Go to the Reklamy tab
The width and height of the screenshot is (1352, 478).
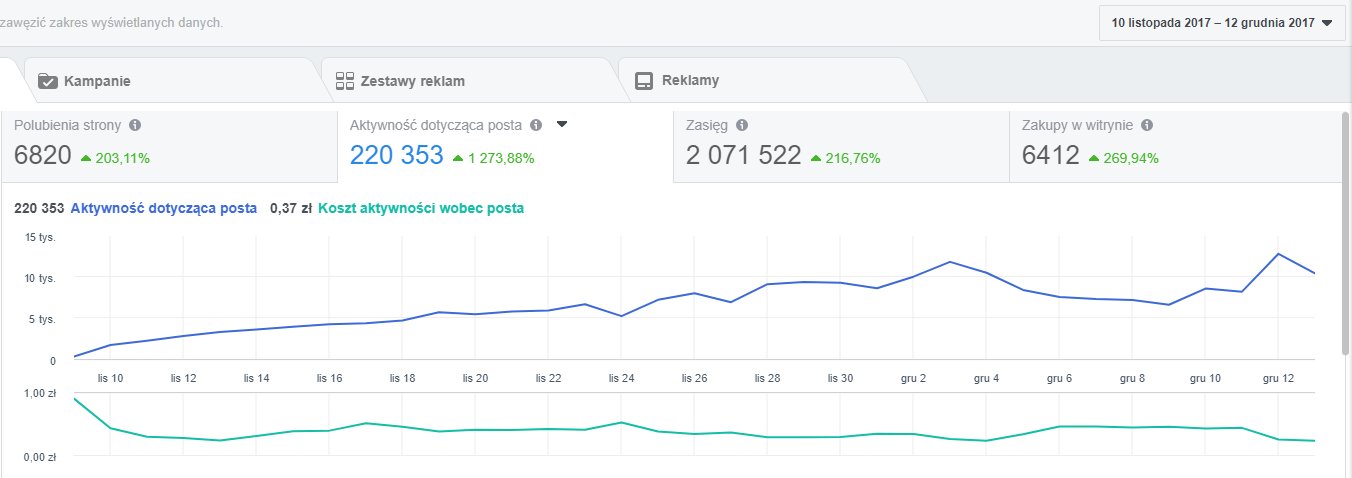(690, 81)
